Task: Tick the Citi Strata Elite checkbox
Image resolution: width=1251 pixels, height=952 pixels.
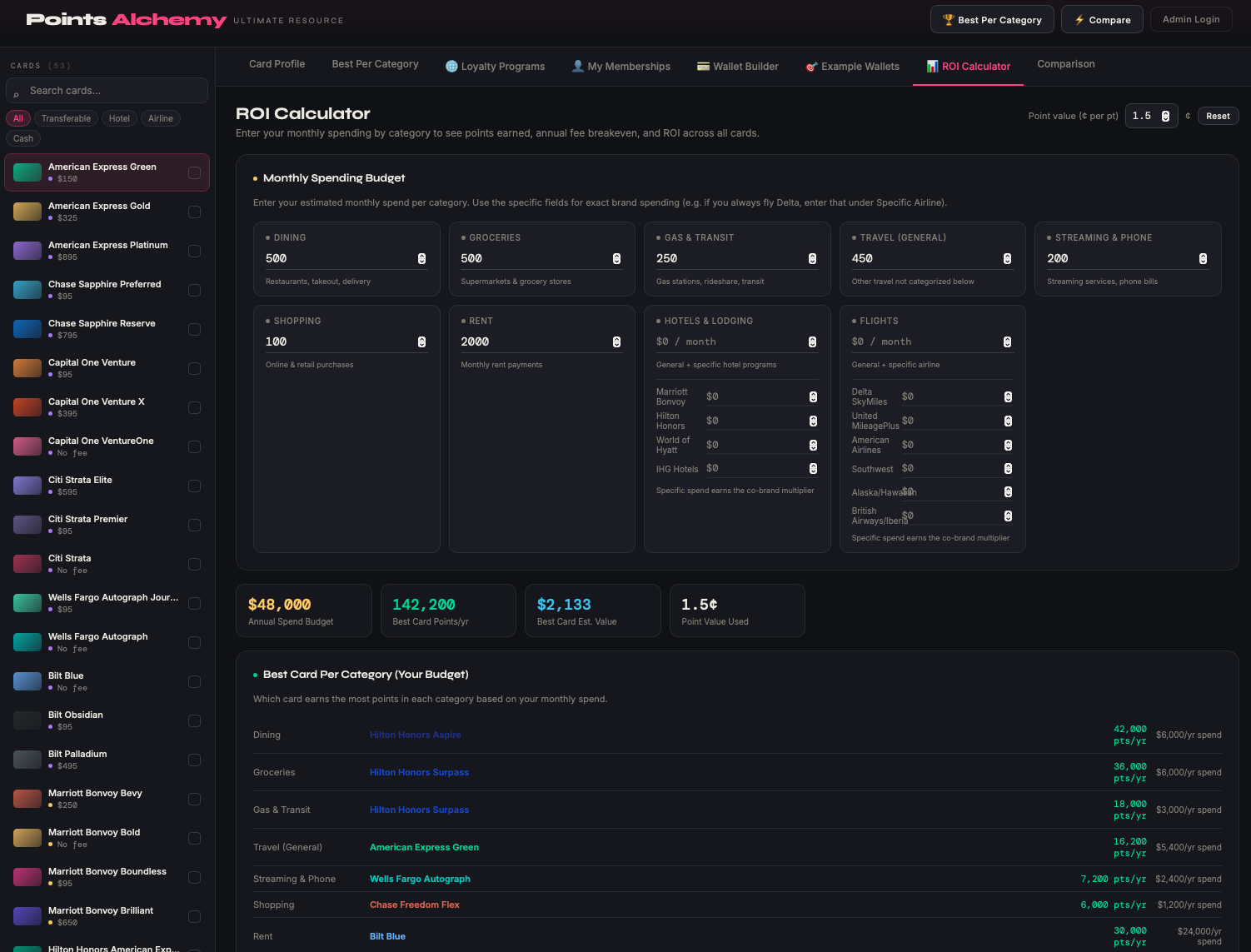Action: (x=194, y=486)
